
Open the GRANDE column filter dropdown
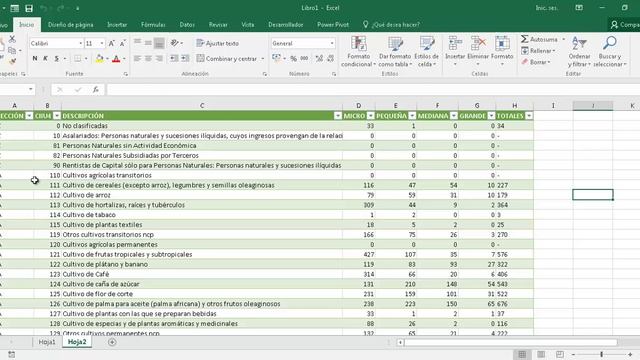[x=491, y=116]
